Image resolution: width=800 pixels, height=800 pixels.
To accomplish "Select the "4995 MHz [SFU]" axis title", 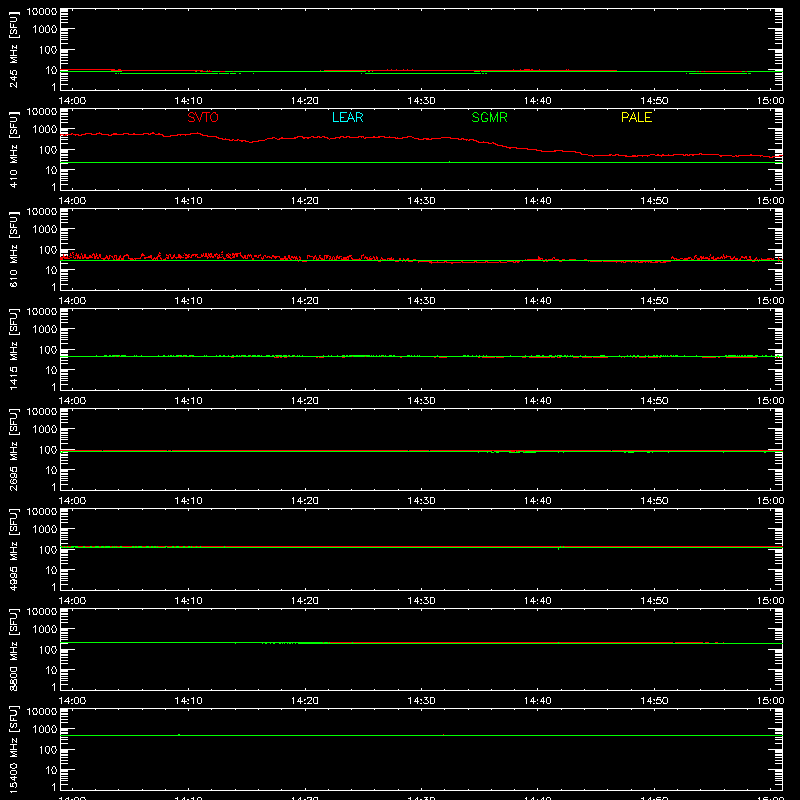I will click(x=13, y=549).
